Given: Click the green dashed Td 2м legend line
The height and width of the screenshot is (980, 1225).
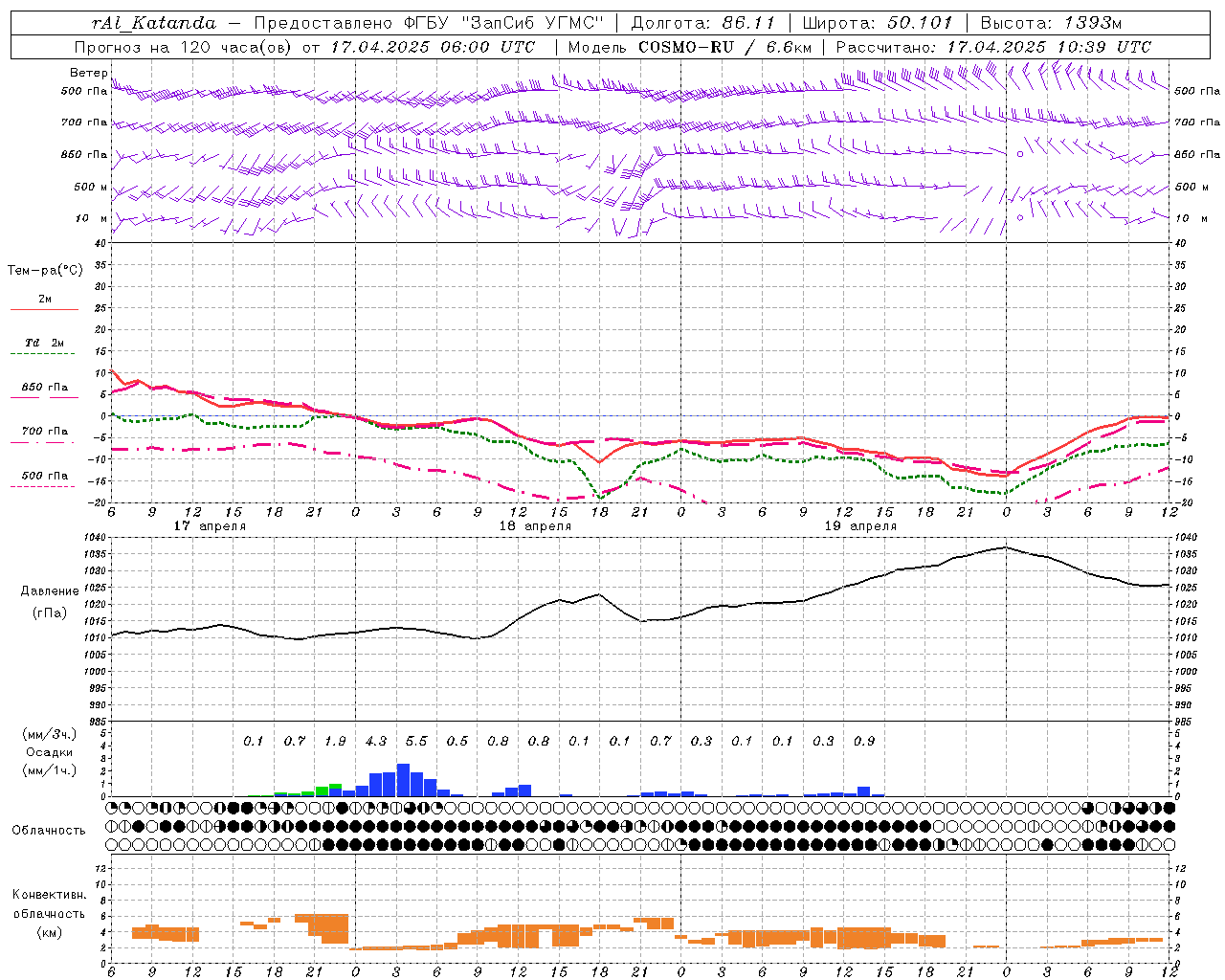Looking at the screenshot, I should coord(44,354).
